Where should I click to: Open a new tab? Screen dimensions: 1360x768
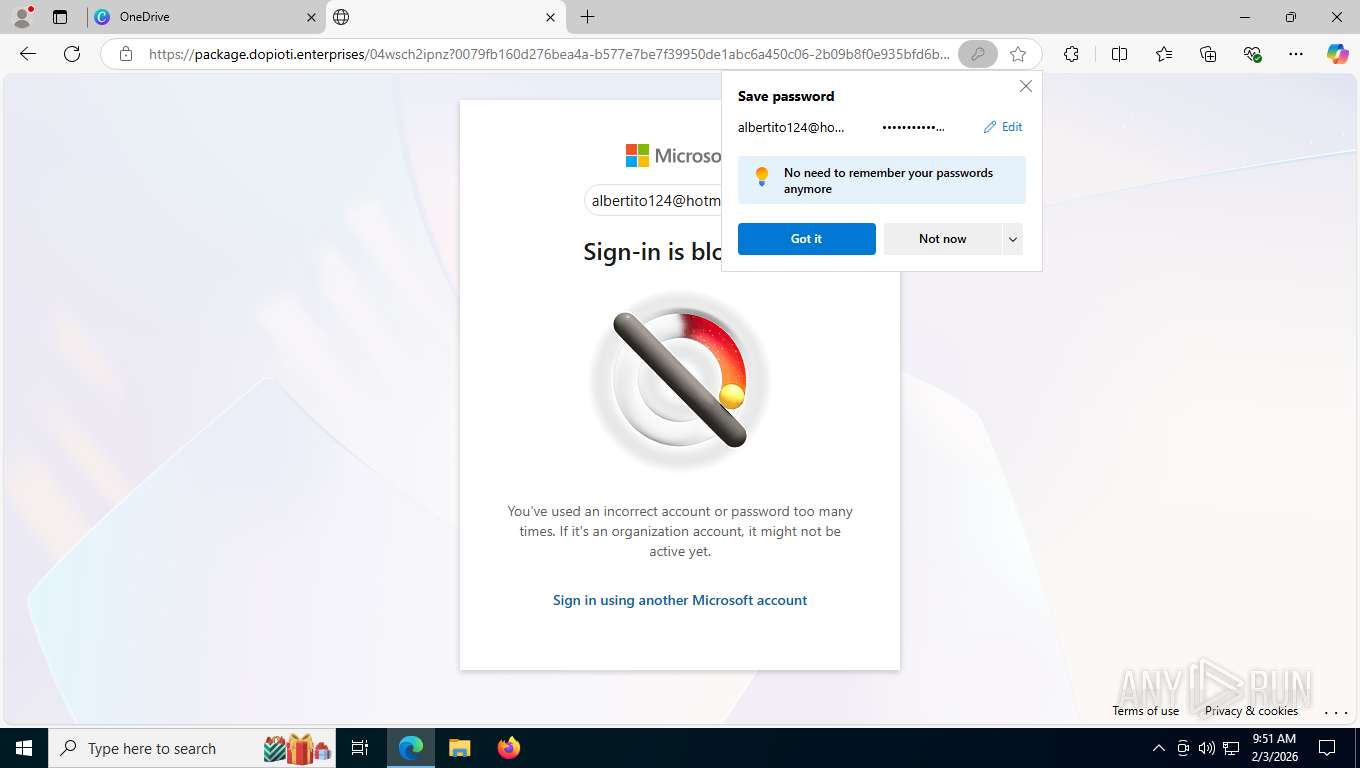coord(588,17)
